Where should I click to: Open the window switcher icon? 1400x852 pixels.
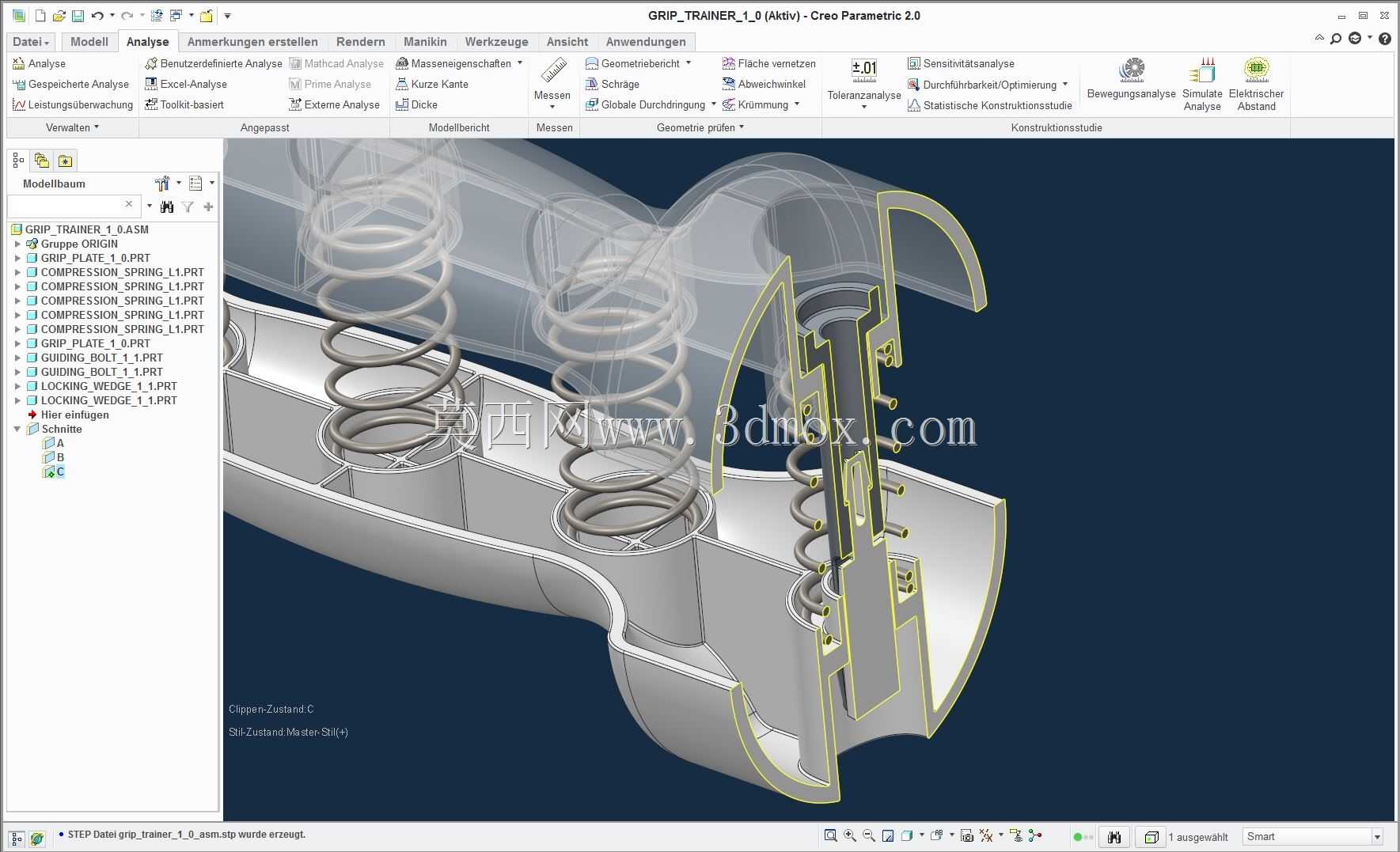(176, 16)
